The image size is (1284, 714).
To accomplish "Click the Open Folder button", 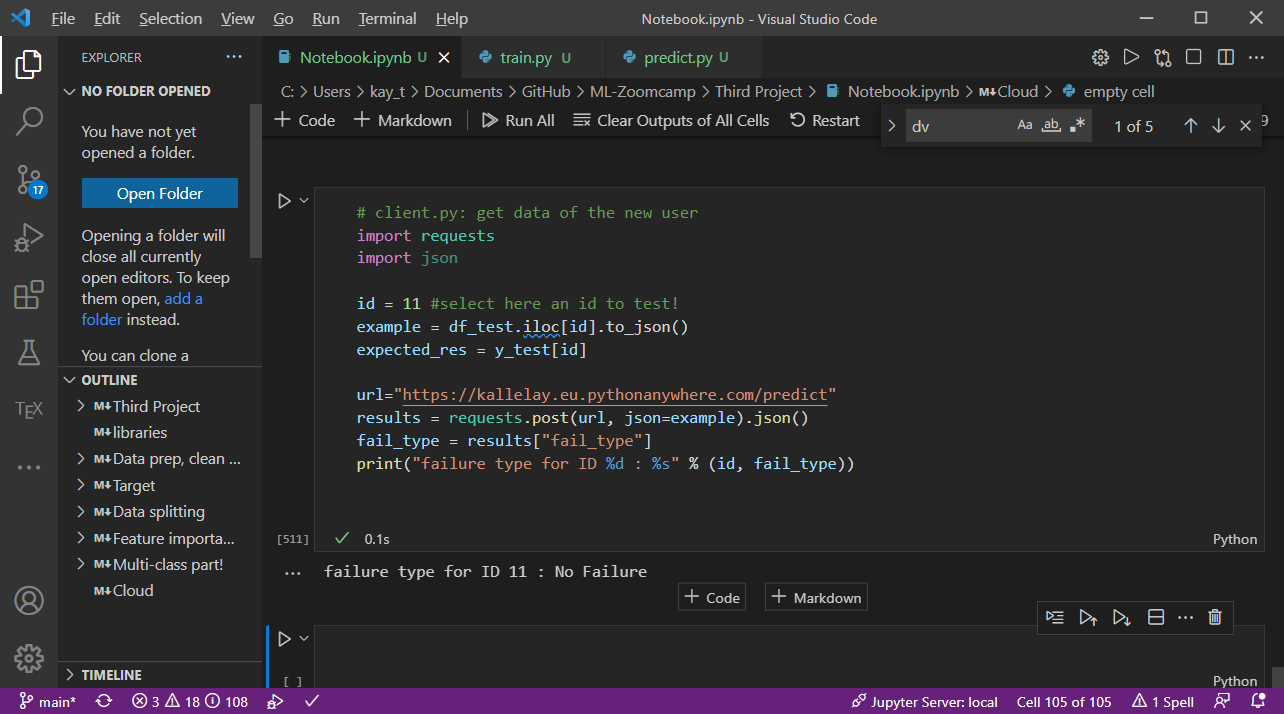I will (160, 193).
